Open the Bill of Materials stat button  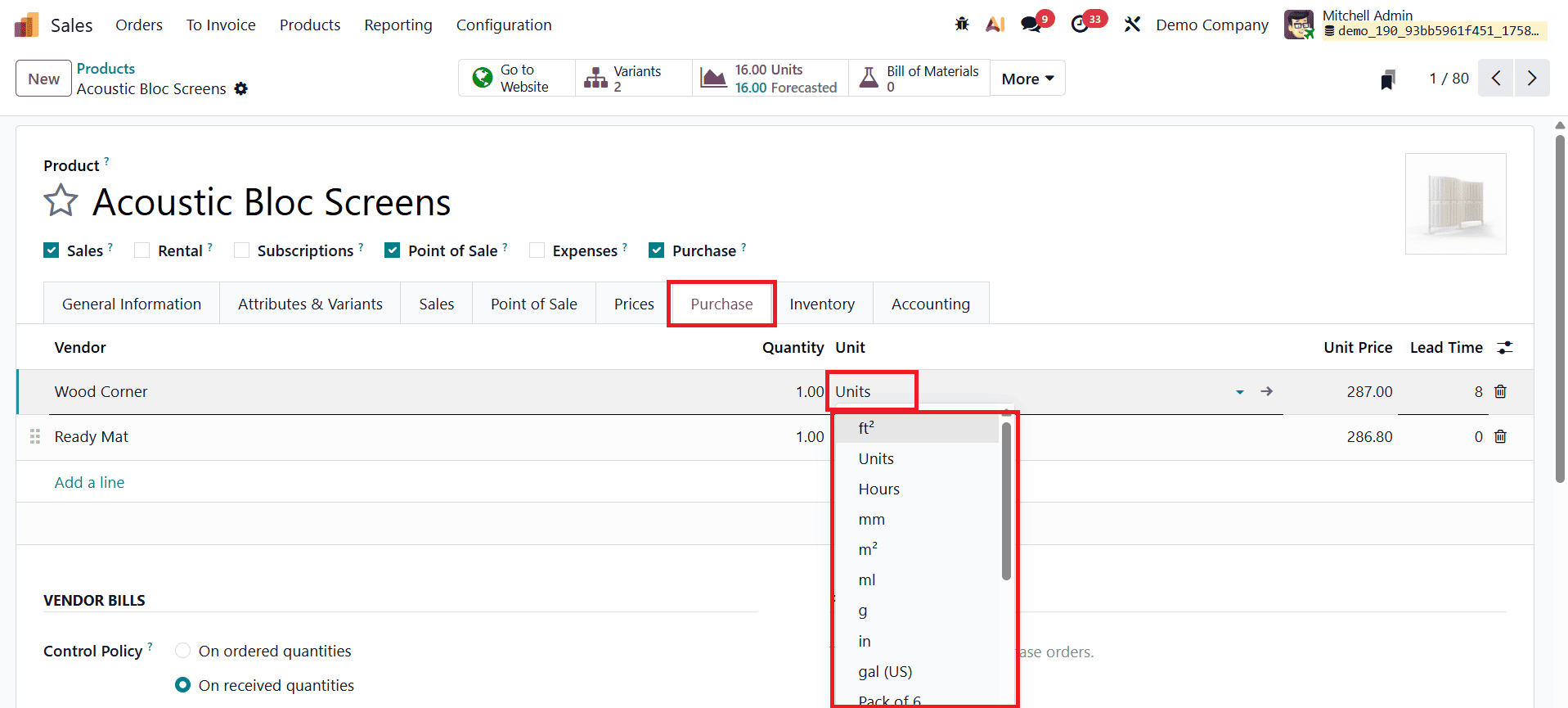[919, 79]
